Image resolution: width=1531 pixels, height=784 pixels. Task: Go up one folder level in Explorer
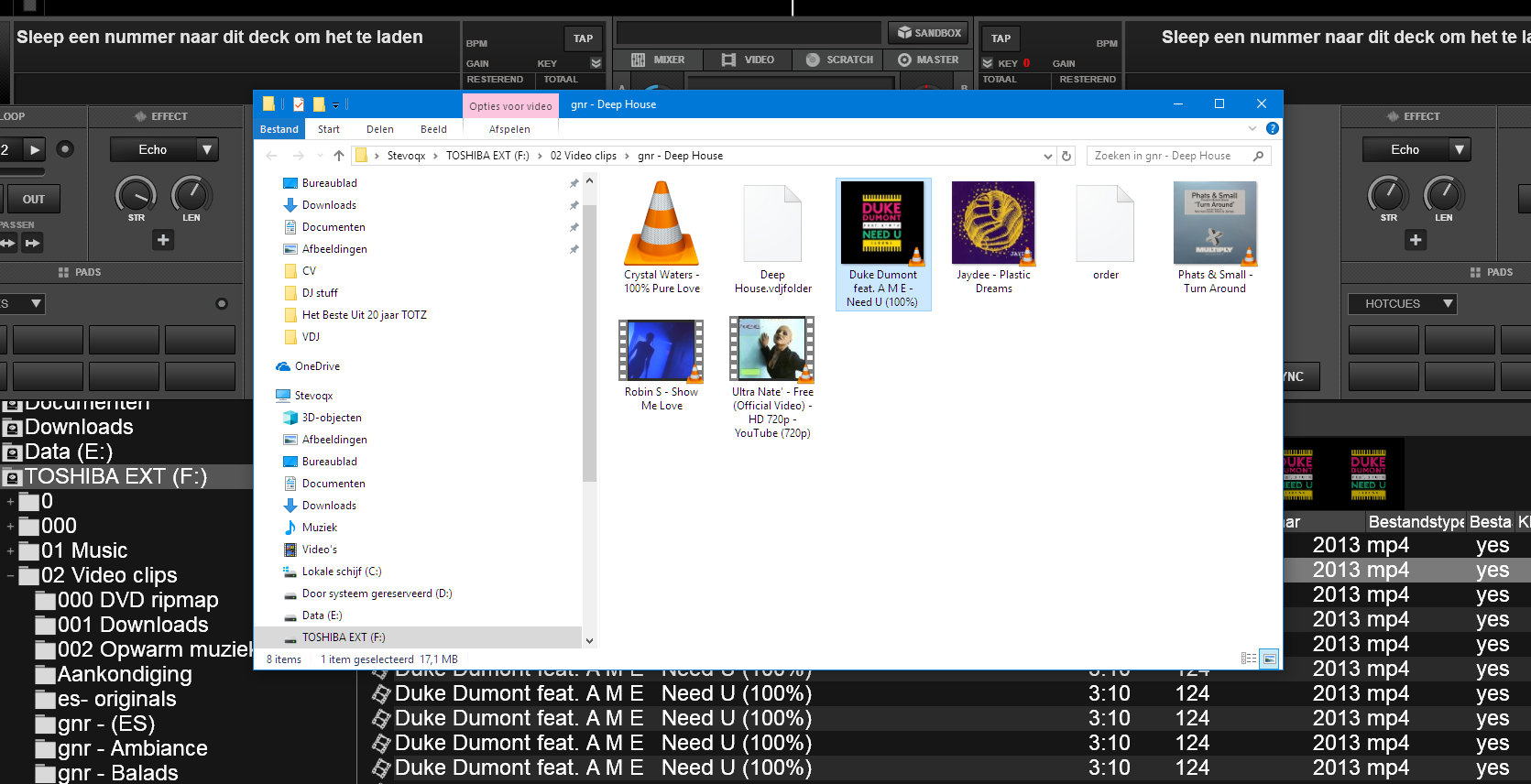pos(339,156)
